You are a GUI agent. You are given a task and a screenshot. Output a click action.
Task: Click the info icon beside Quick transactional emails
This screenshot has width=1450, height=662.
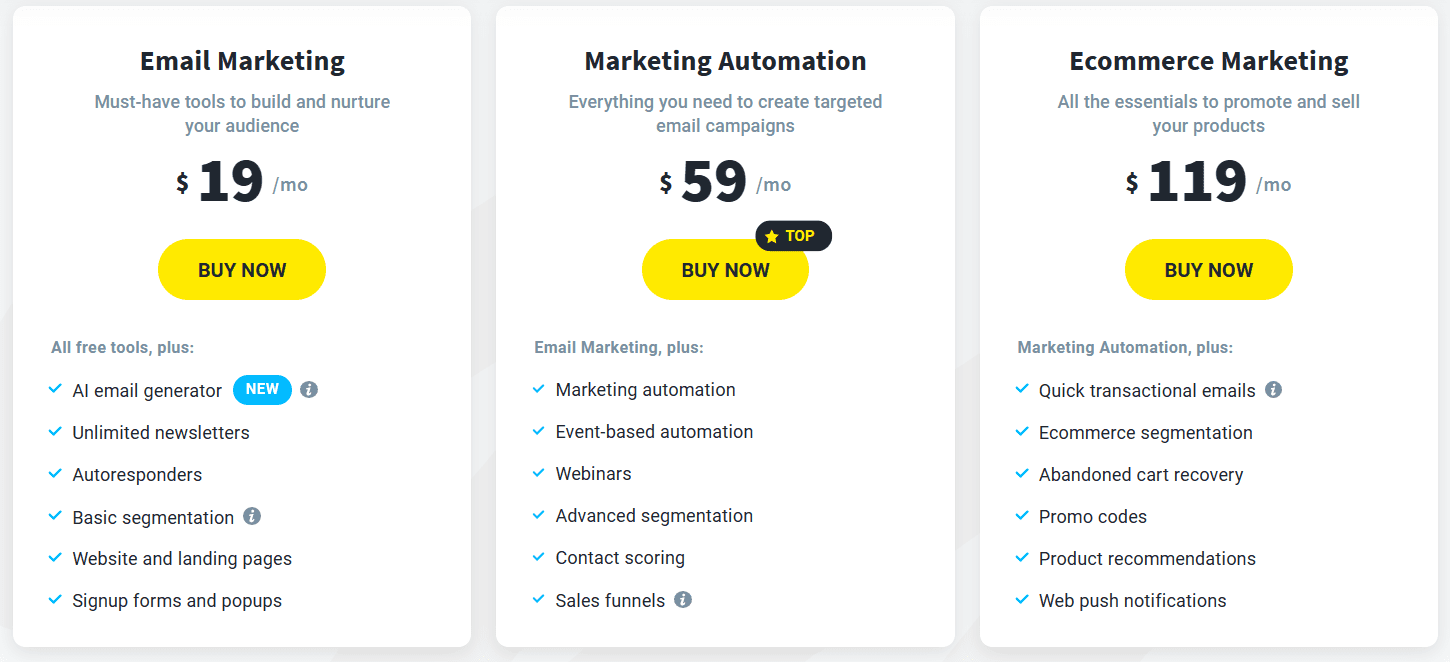click(x=1273, y=390)
